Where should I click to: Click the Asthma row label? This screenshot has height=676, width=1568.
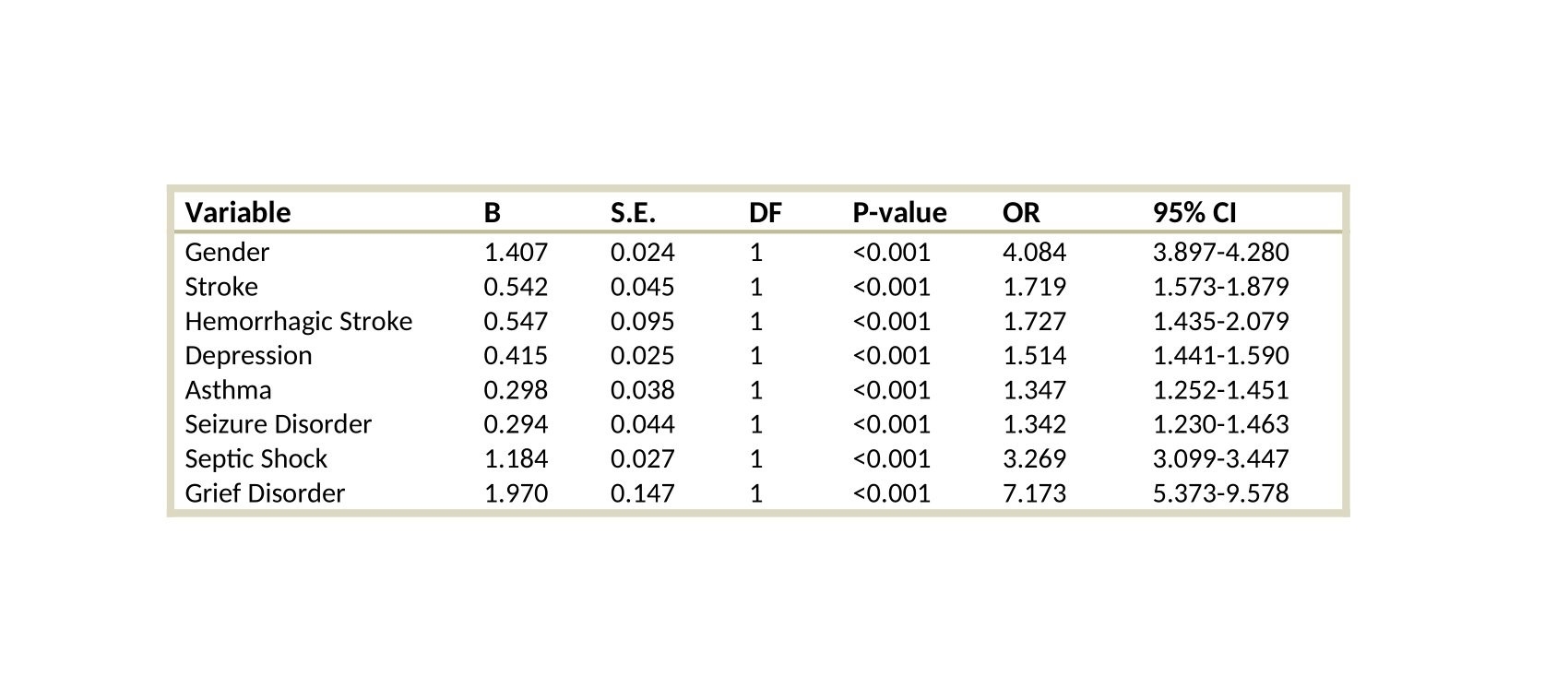[228, 390]
